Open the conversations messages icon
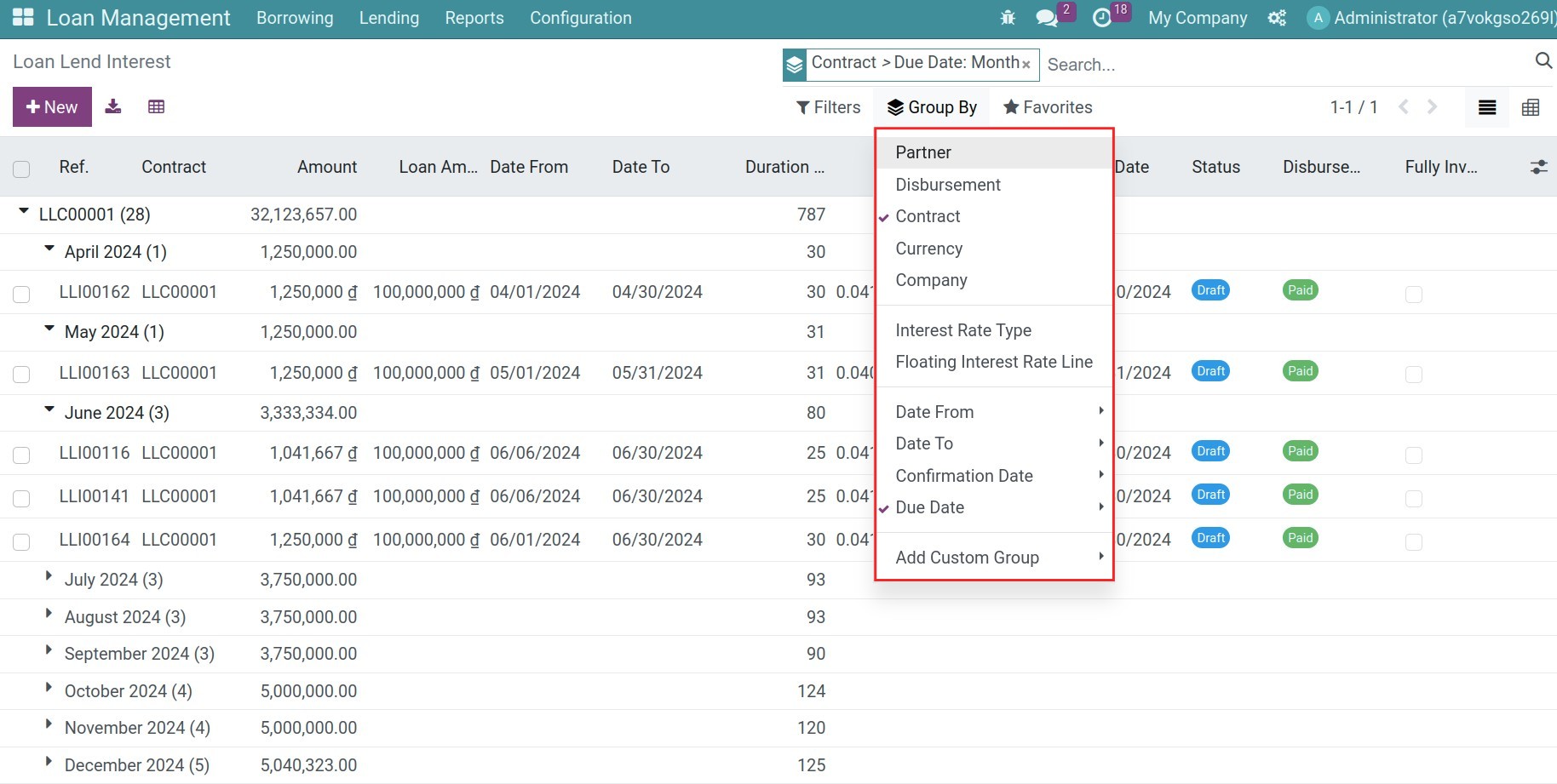 pos(1047,18)
